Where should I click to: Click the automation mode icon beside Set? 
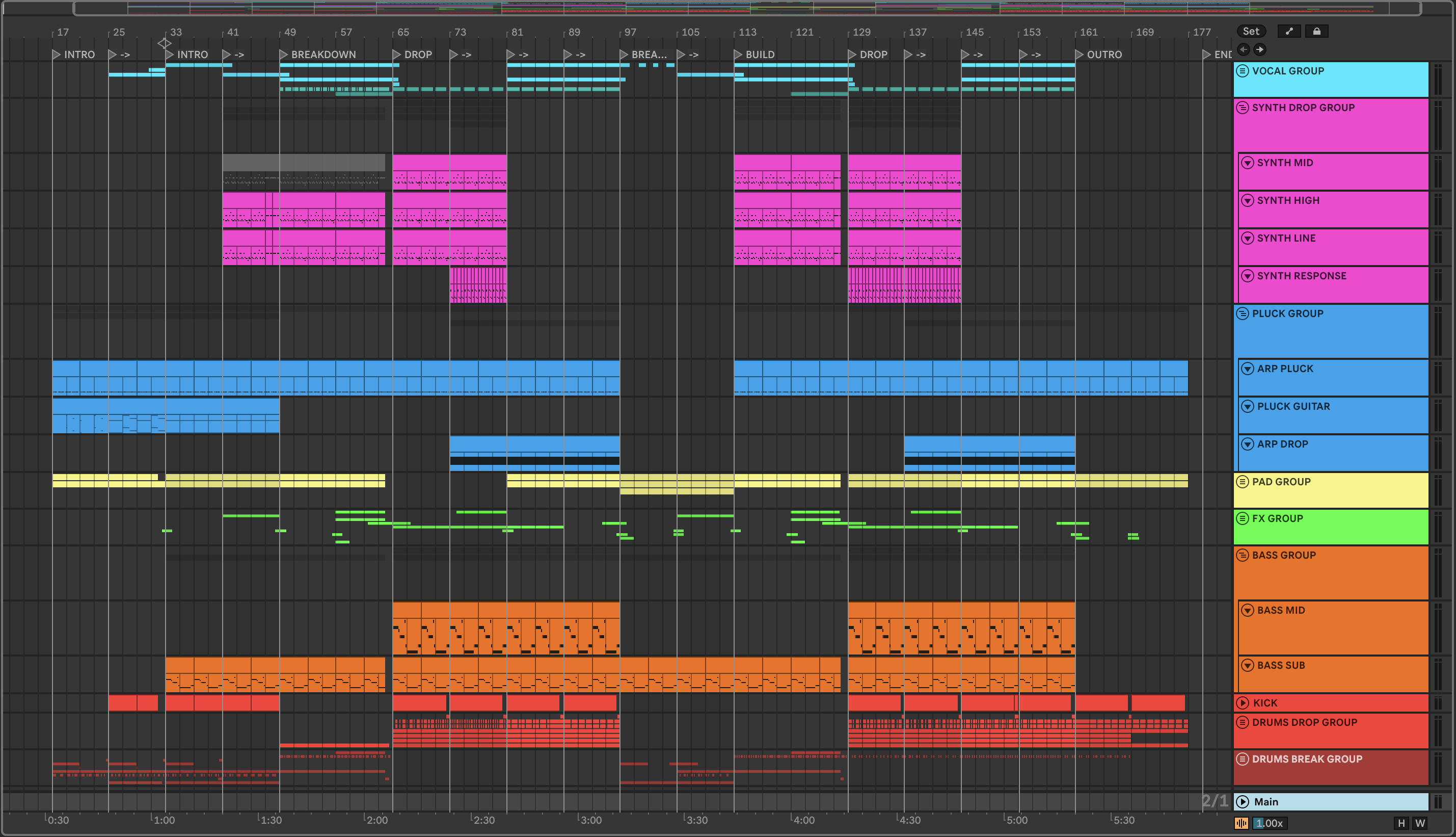pyautogui.click(x=1289, y=32)
